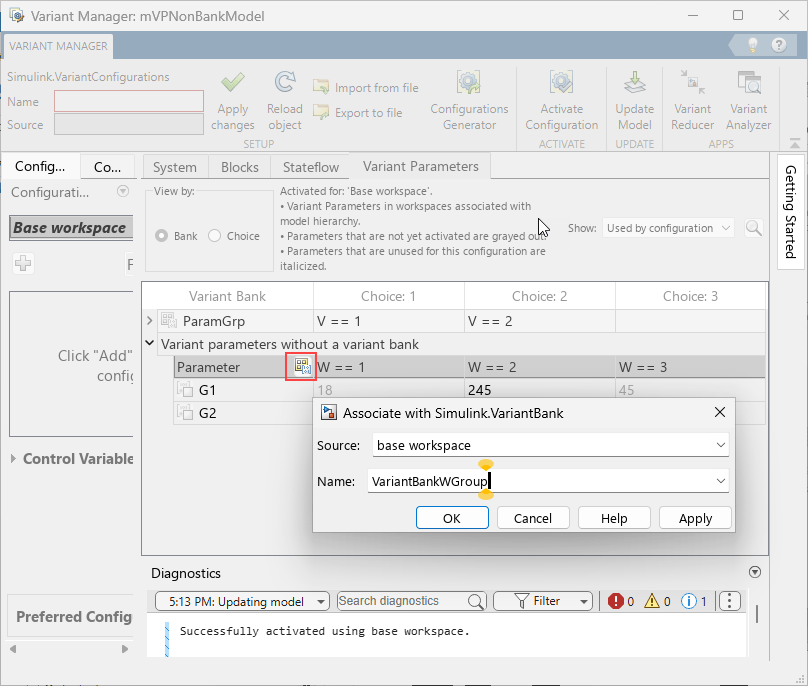Open the Name dropdown arrow in dialog
The image size is (808, 686).
[x=720, y=481]
